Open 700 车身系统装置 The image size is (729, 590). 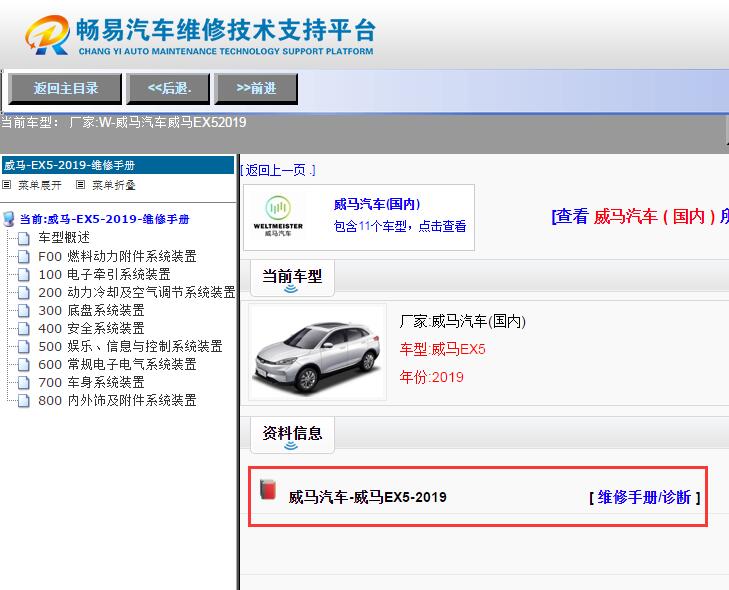pyautogui.click(x=91, y=383)
